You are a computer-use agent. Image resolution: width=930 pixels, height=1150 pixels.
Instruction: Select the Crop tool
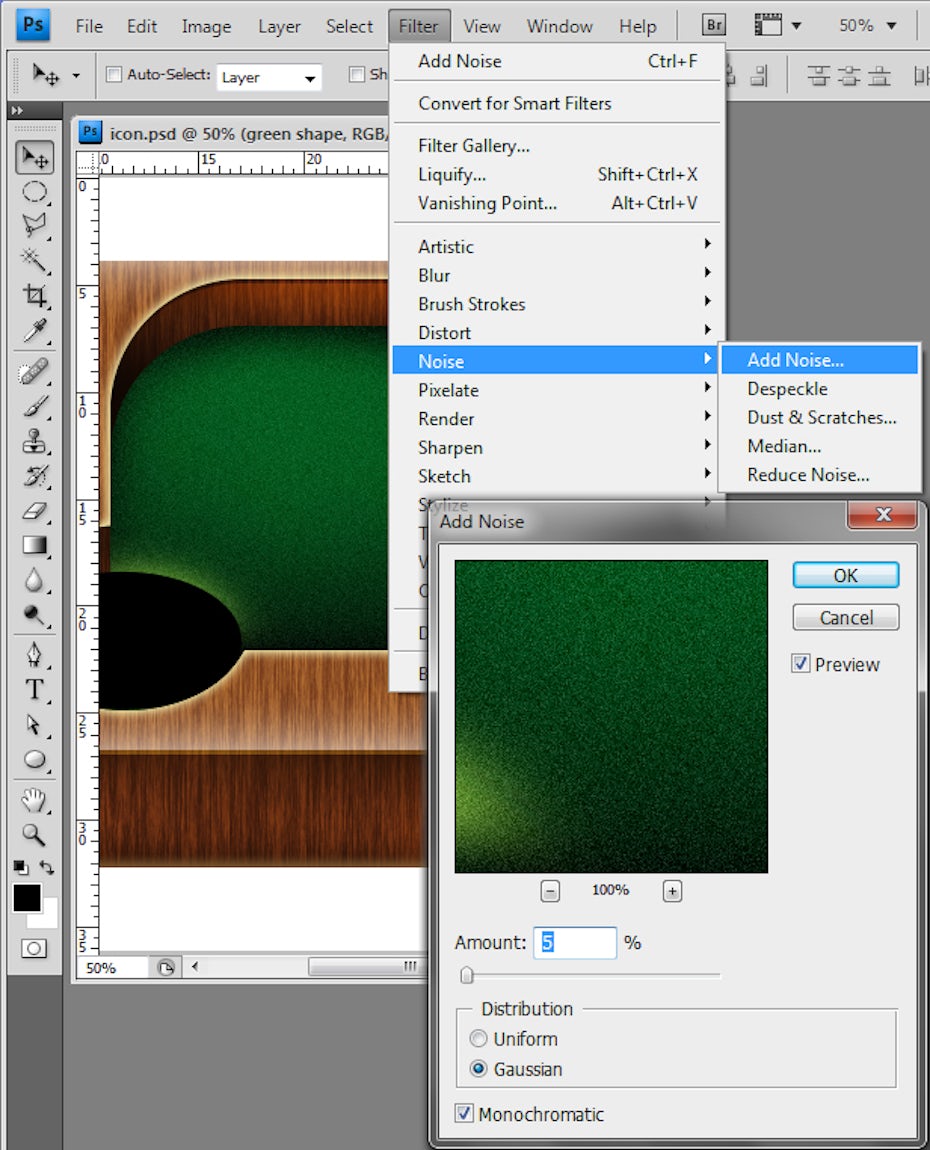click(35, 295)
